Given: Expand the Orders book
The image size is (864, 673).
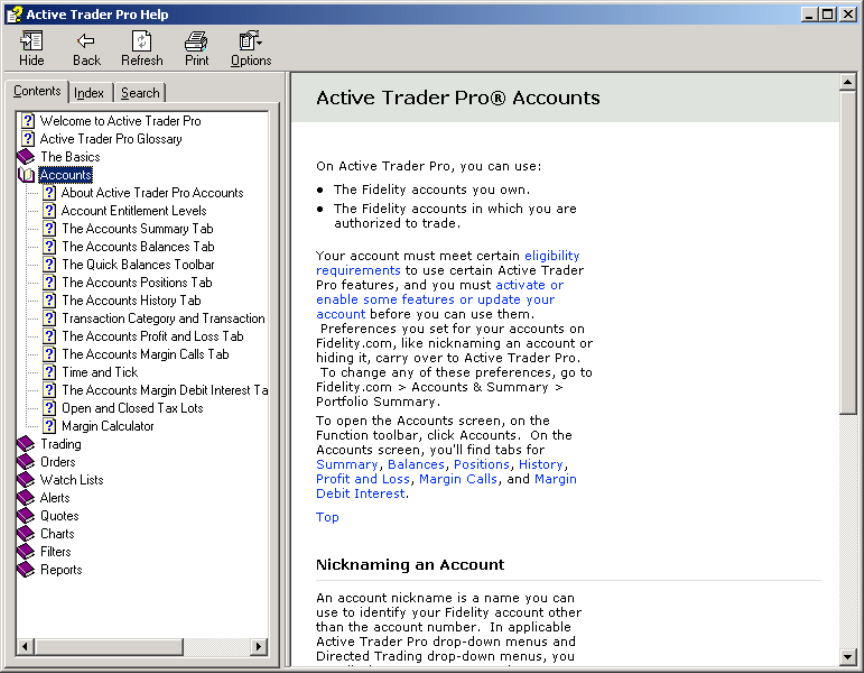Looking at the screenshot, I should pos(26,462).
